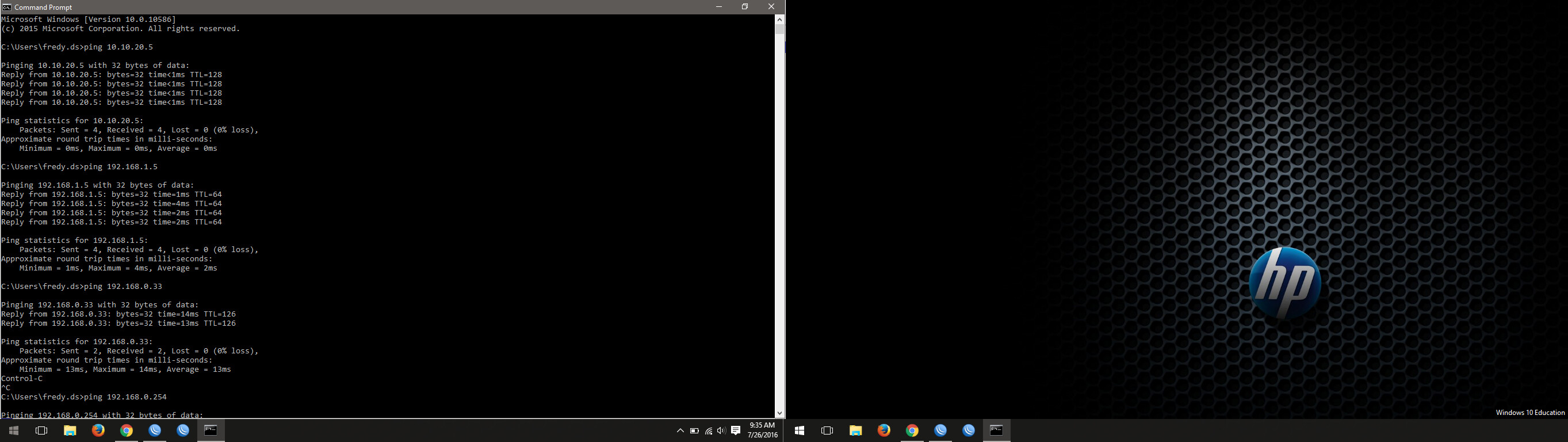This screenshot has width=1568, height=442.
Task: Check the battery status tray icon
Action: click(694, 430)
